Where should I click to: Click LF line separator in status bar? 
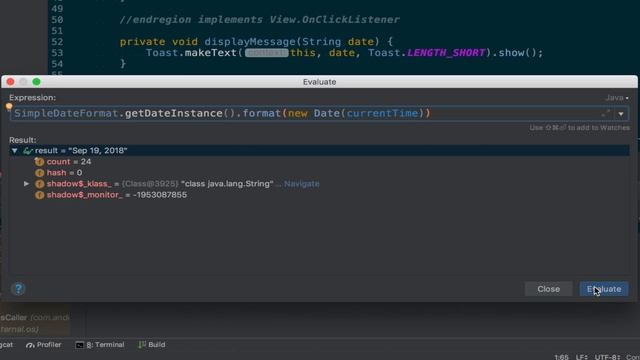[x=581, y=357]
